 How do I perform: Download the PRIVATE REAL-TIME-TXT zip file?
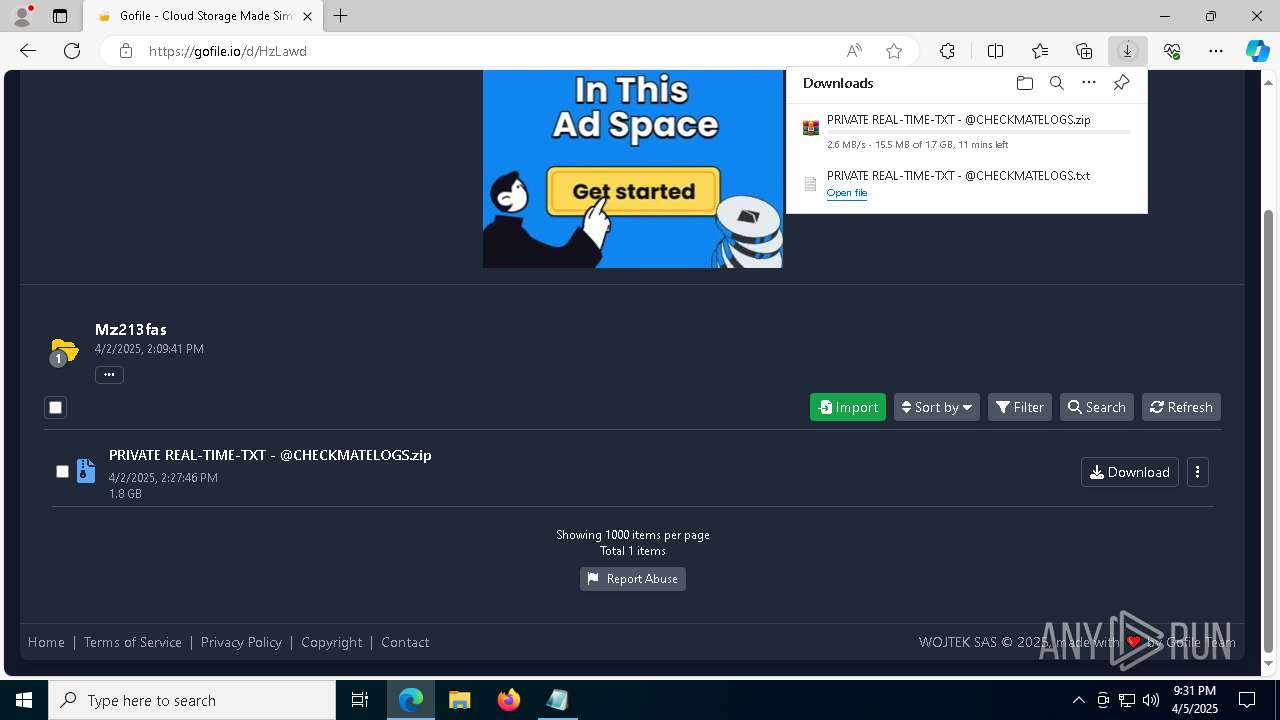[1130, 472]
